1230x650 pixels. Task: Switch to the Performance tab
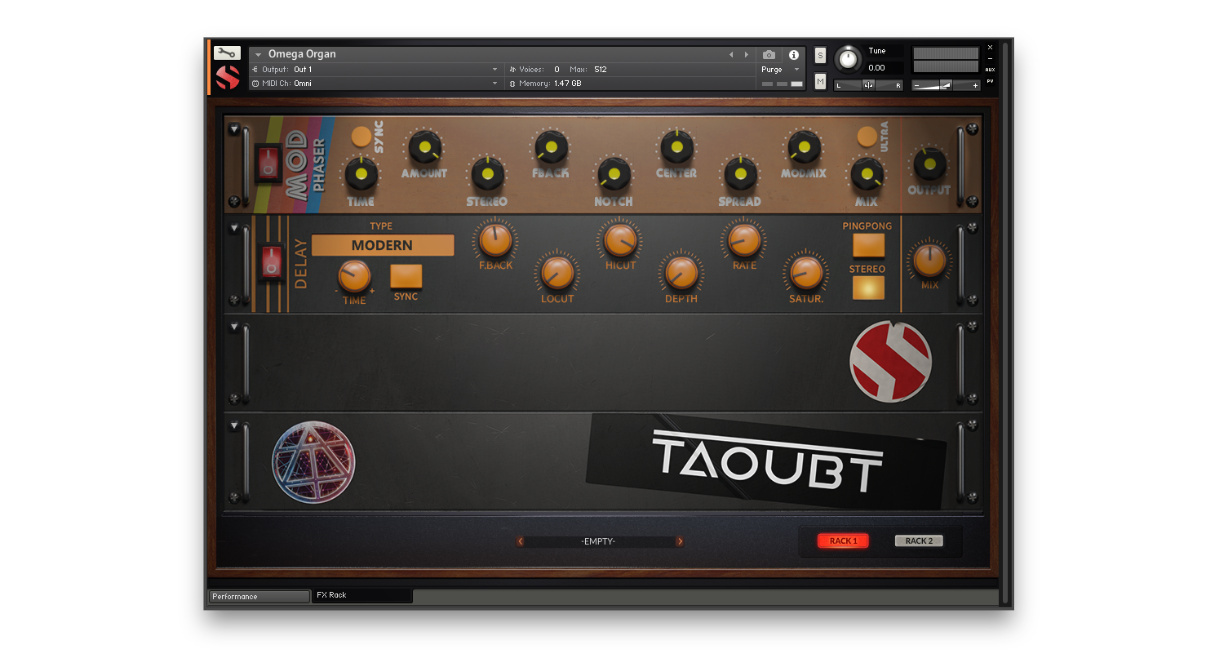[x=259, y=596]
